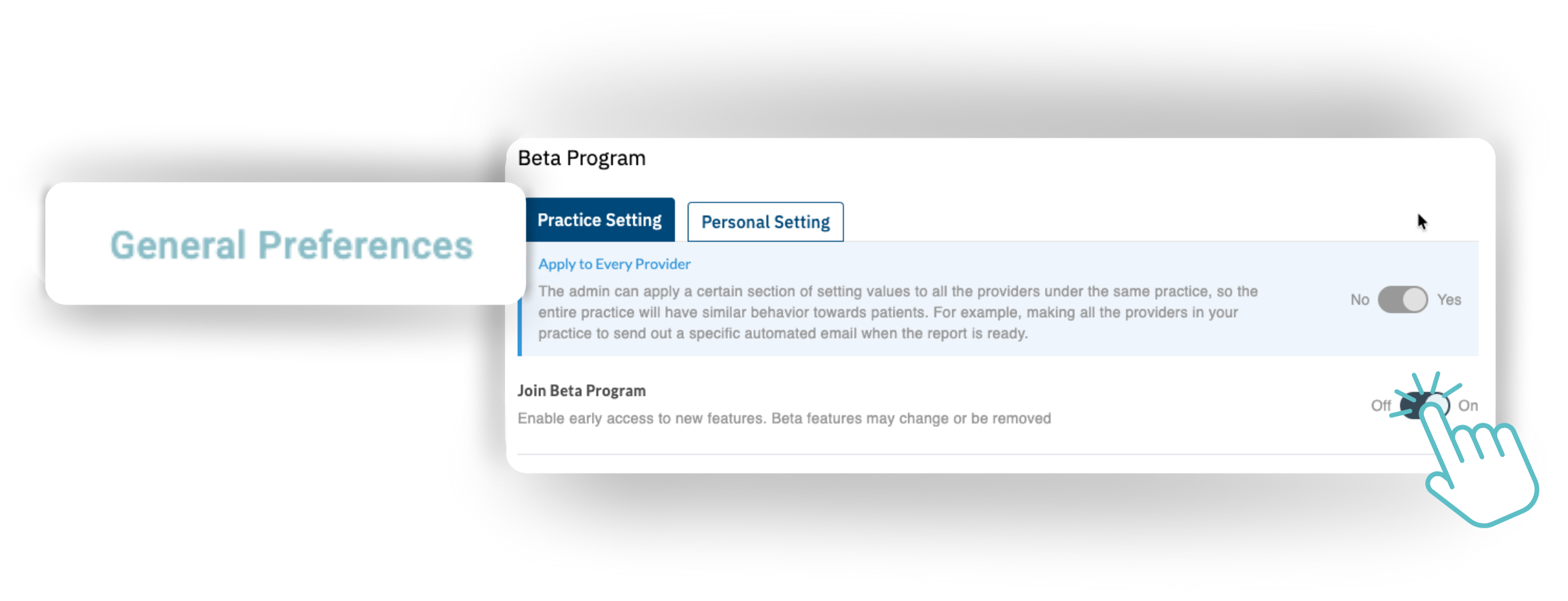Toggle the Apply to Every Provider switch
The height and width of the screenshot is (601, 1568).
(x=1403, y=300)
